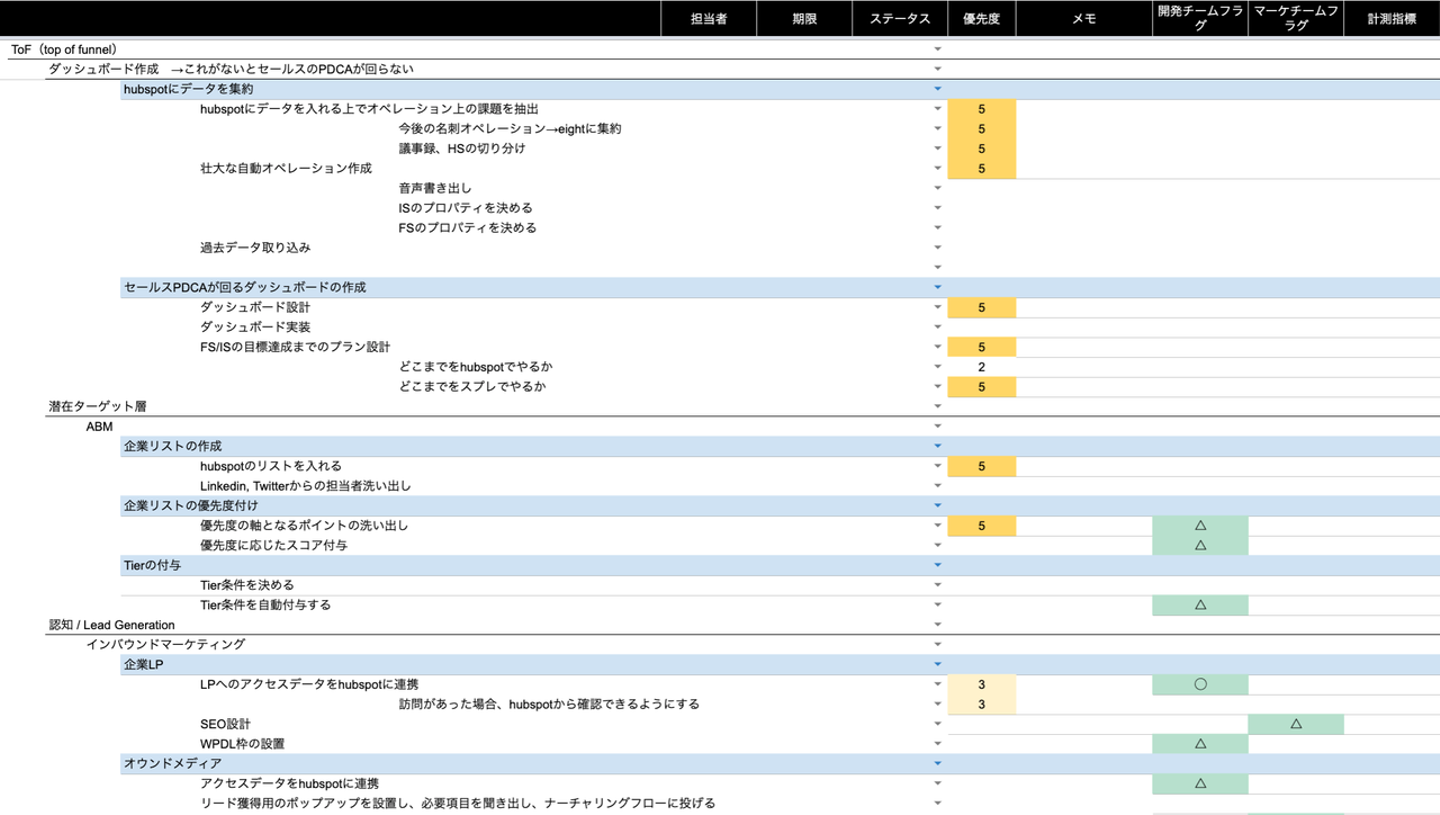Click the ダッシュボード作成 heading cell
The height and width of the screenshot is (815, 1440).
pos(231,69)
